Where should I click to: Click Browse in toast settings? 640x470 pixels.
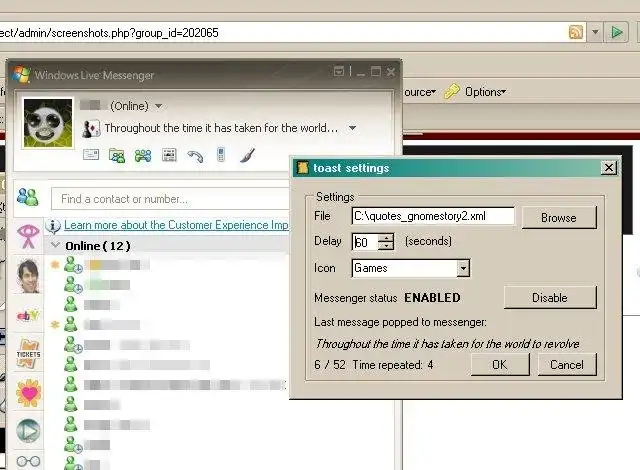pos(559,217)
